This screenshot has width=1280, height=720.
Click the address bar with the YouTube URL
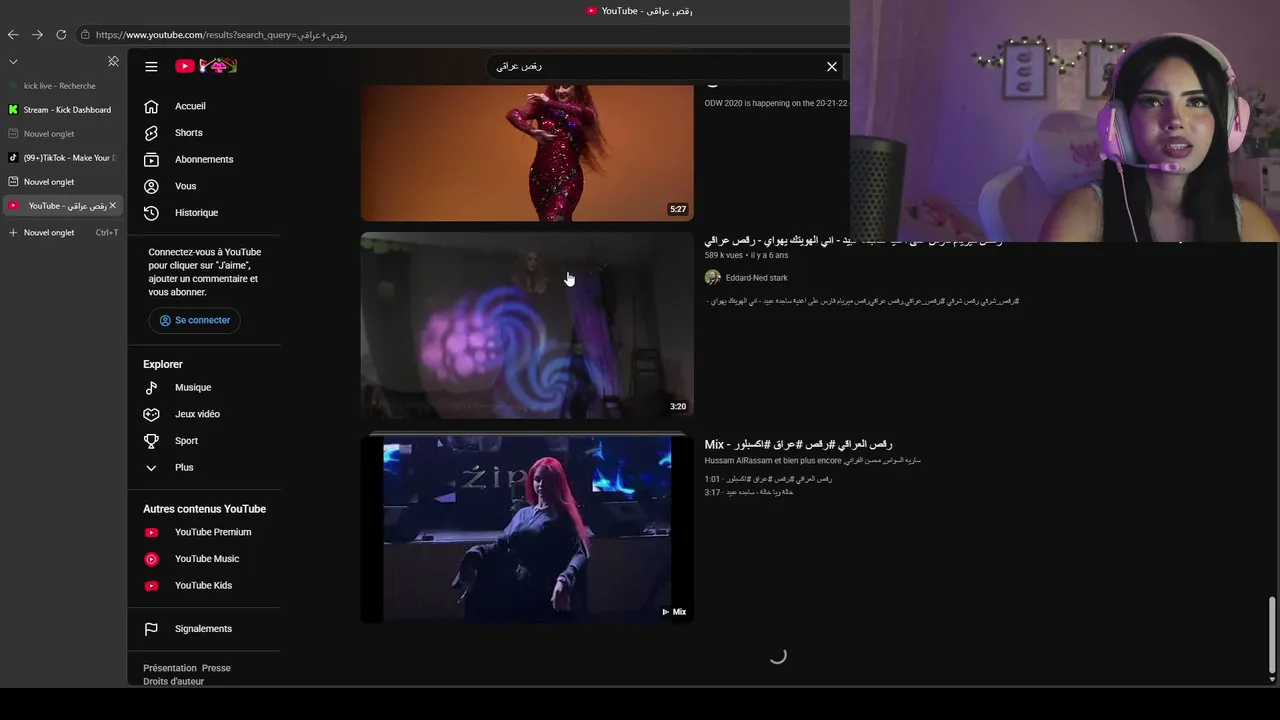460,35
